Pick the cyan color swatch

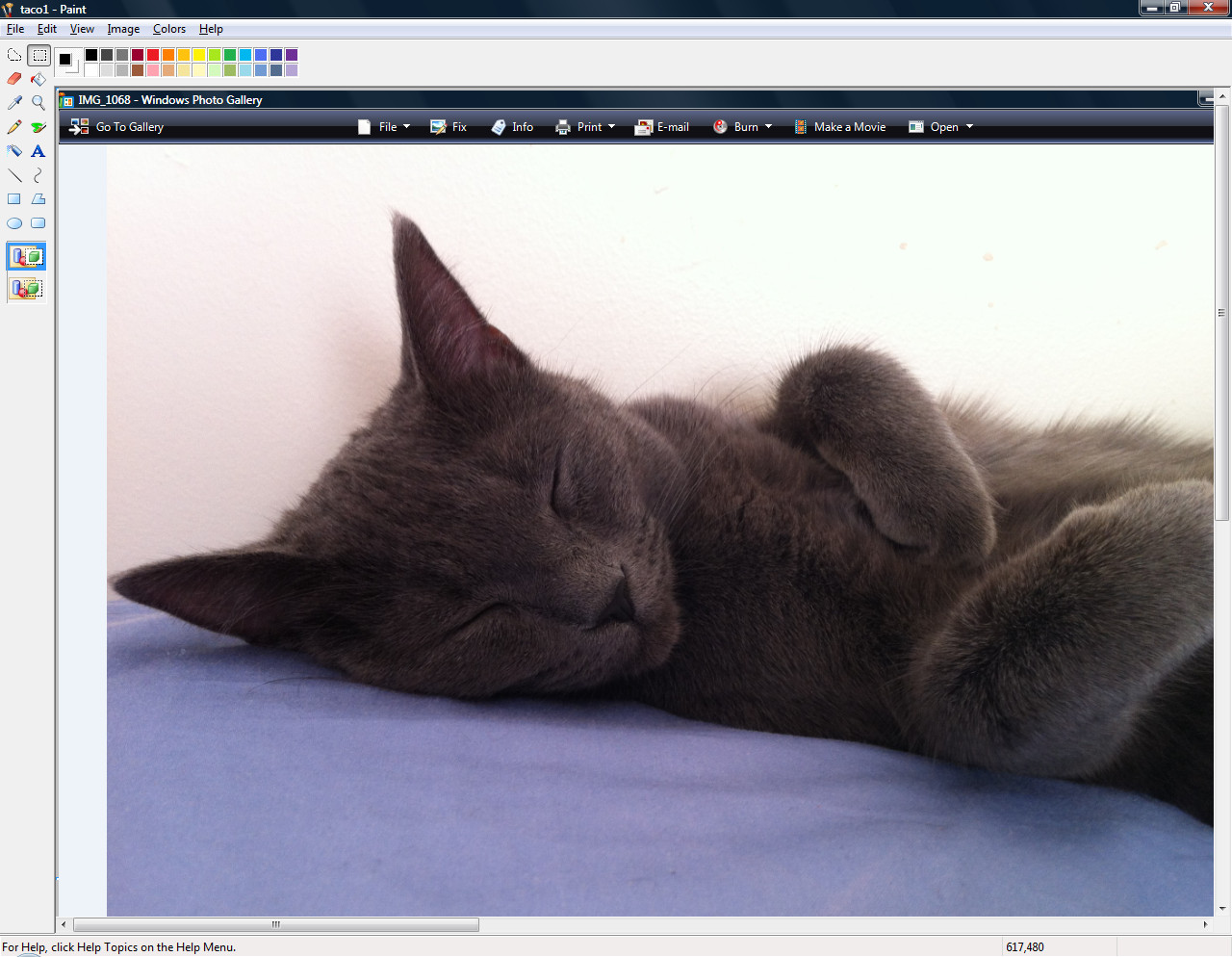pyautogui.click(x=245, y=55)
